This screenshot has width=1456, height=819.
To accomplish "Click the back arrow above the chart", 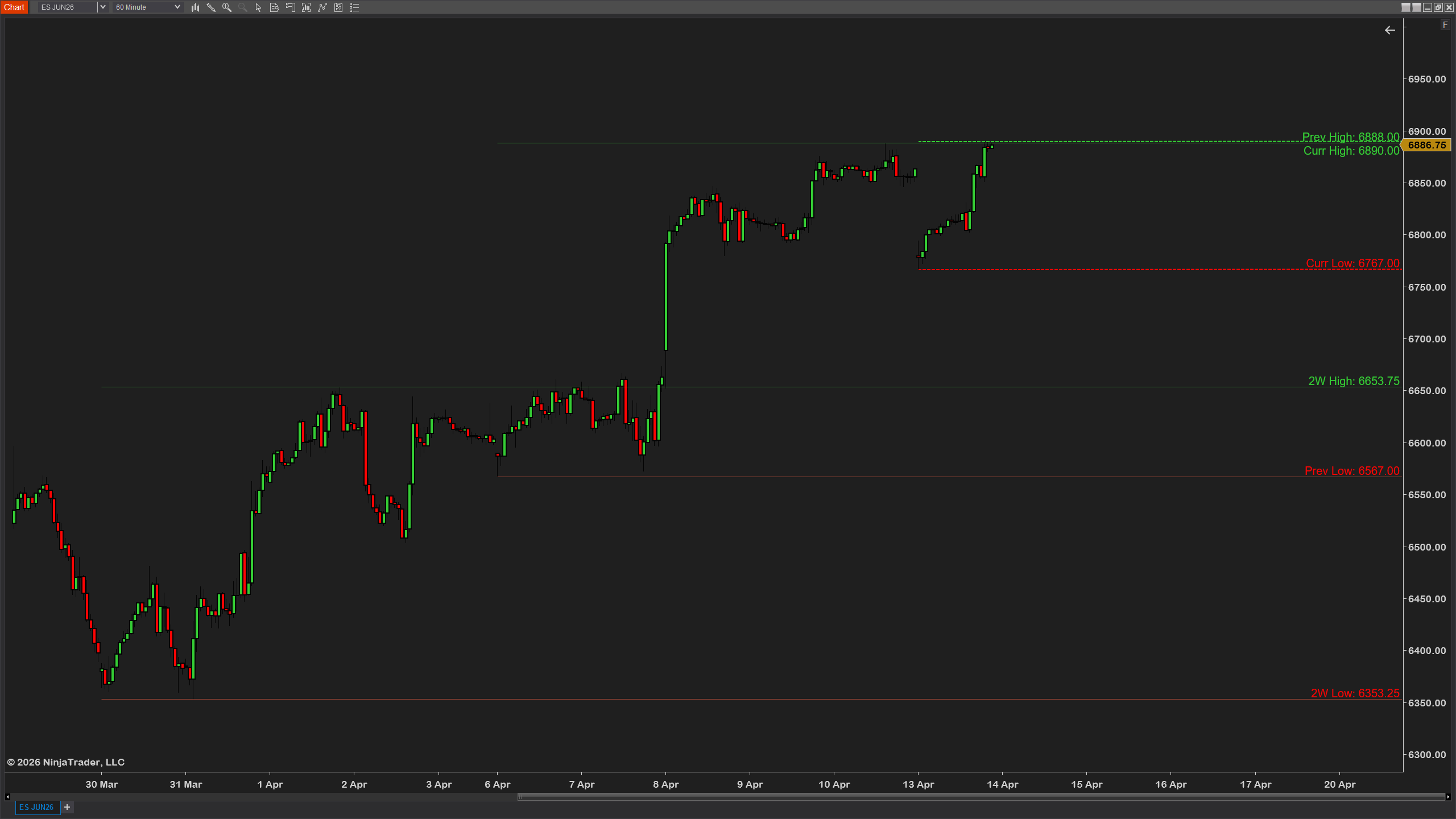I will point(1390,30).
